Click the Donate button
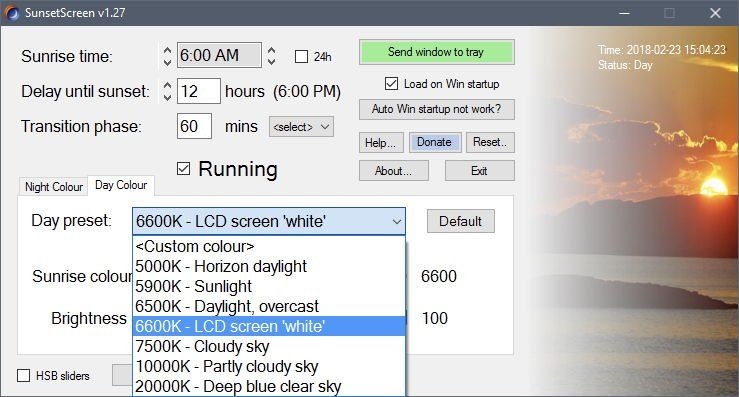 (x=435, y=142)
